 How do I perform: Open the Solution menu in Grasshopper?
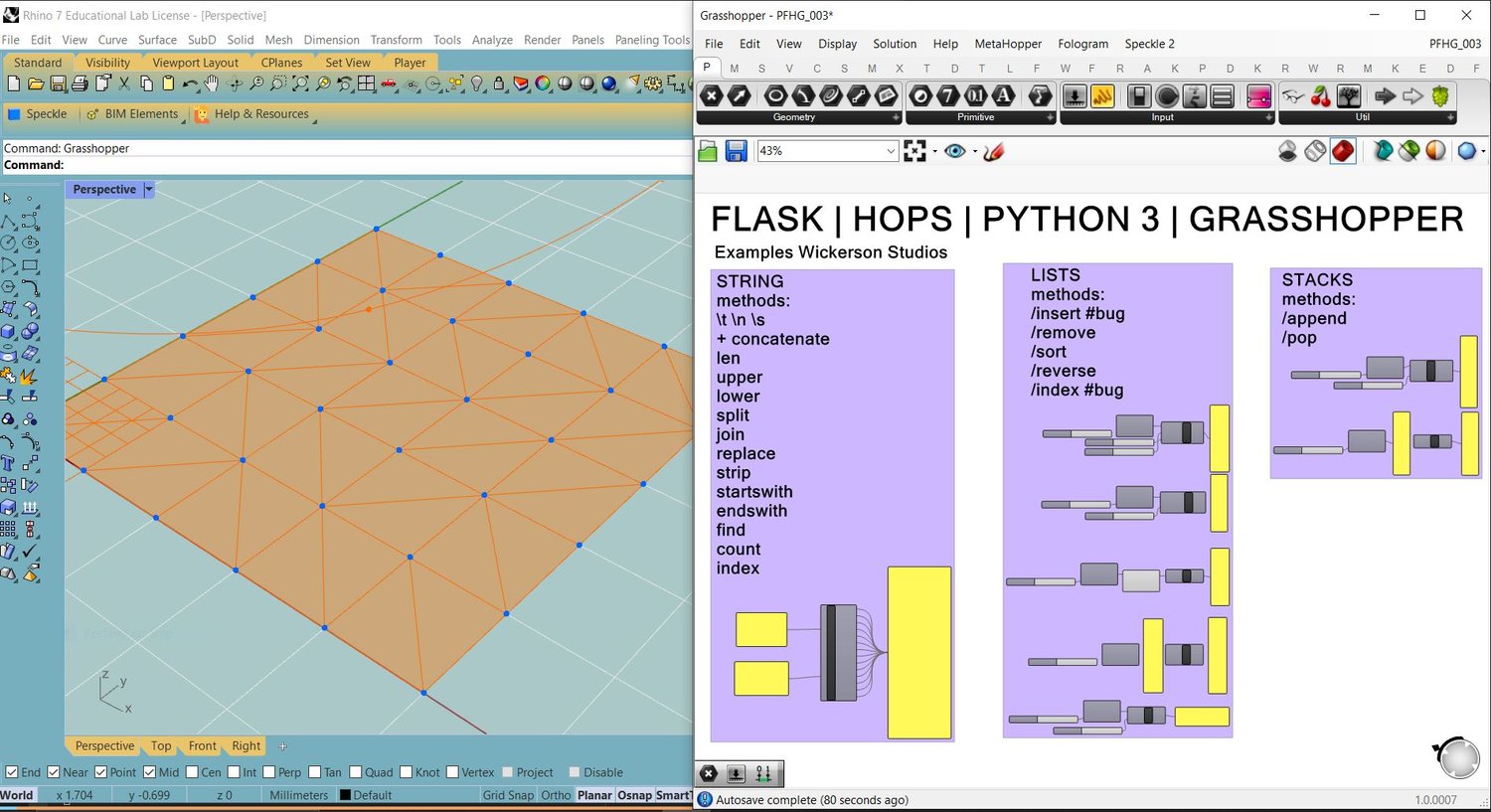coord(895,44)
